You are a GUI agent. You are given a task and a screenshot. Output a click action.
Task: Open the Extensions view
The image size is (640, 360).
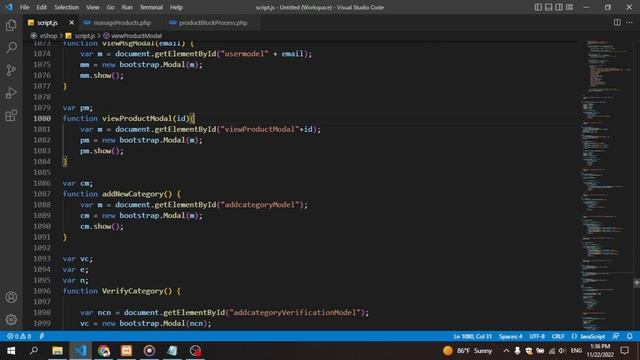point(11,116)
